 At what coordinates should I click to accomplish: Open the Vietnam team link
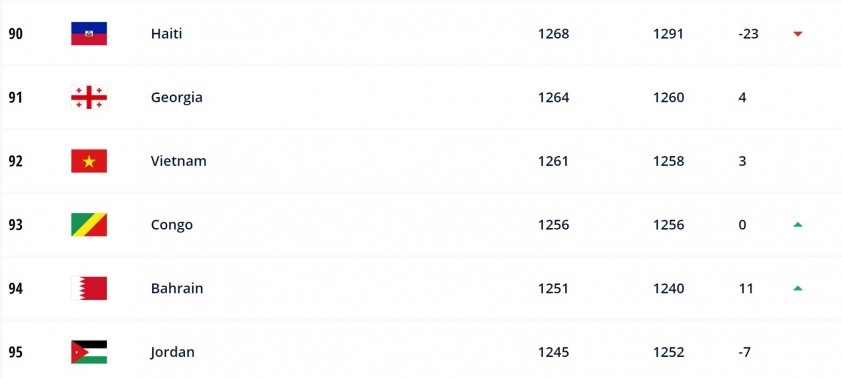click(x=179, y=161)
